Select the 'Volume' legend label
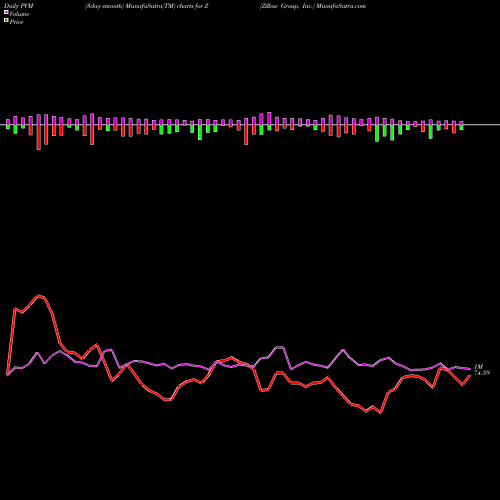500x500 pixels. tap(19, 14)
